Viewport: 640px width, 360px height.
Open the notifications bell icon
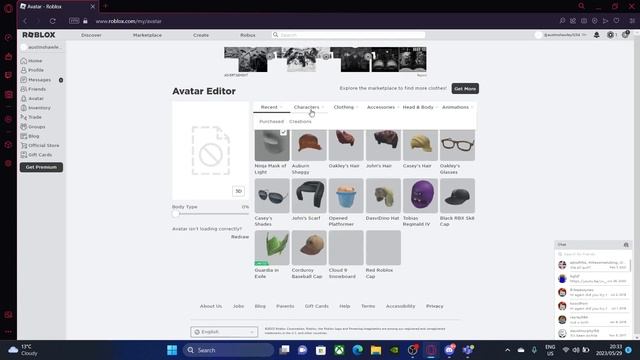(596, 35)
